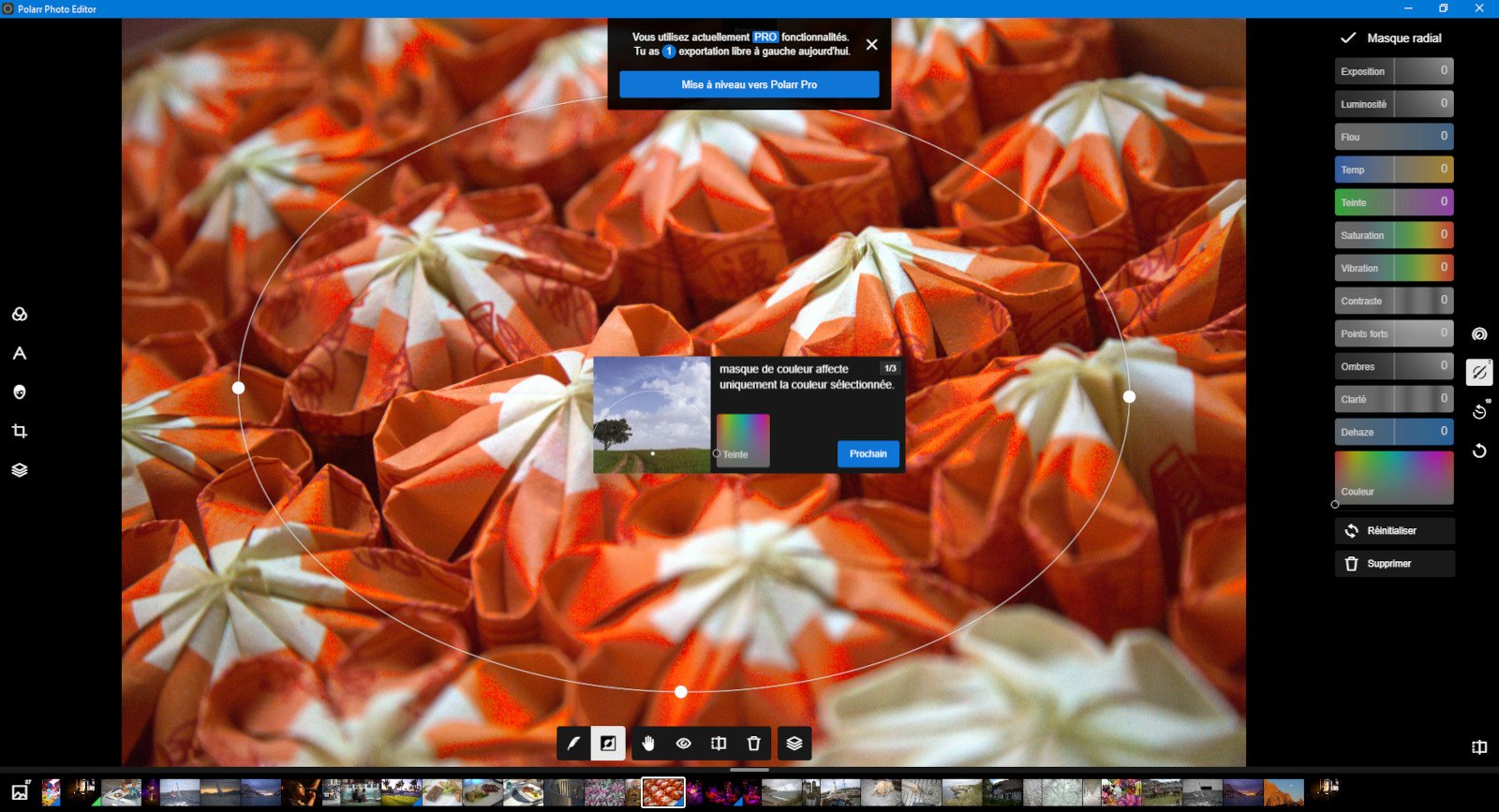Toggle mask visibility eye icon

pyautogui.click(x=684, y=744)
